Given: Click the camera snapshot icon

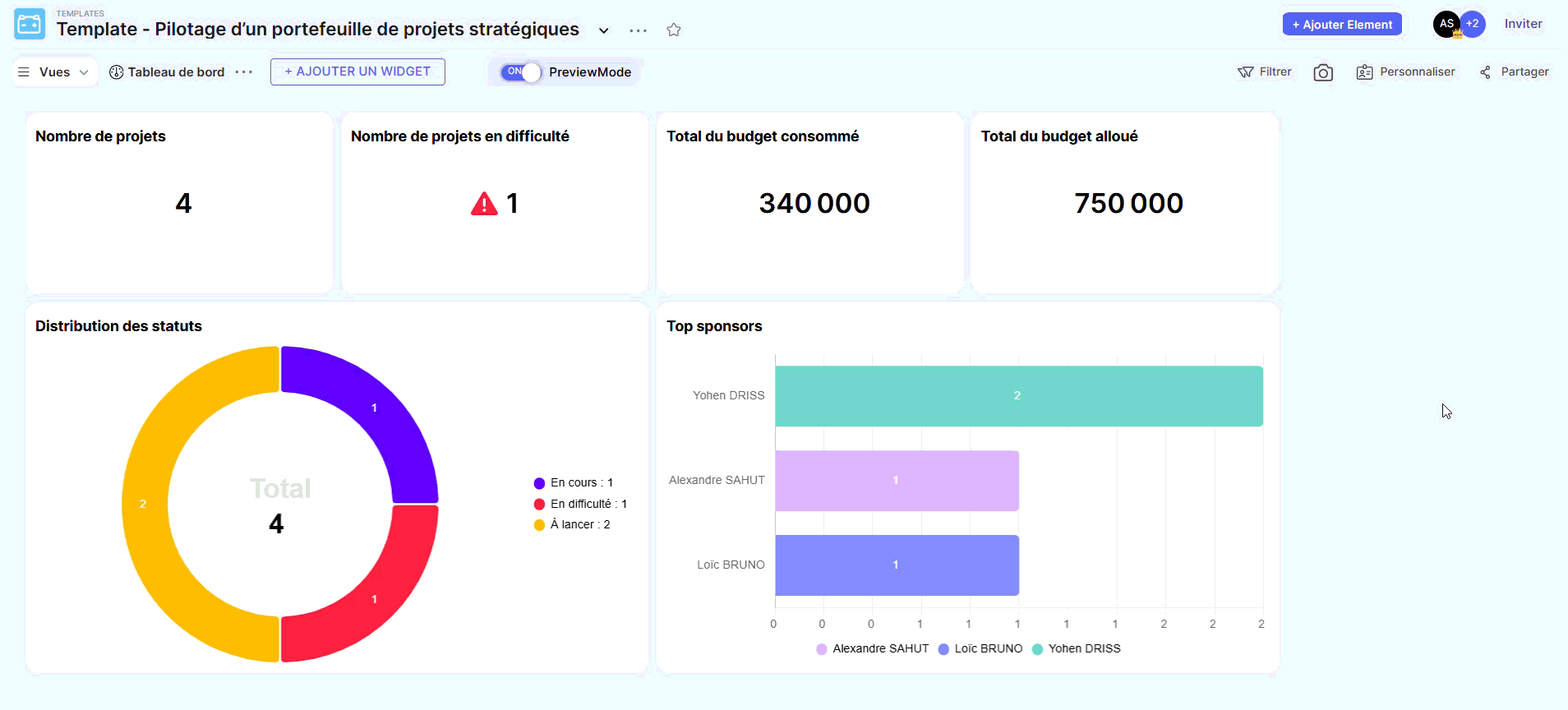Looking at the screenshot, I should click(1322, 72).
